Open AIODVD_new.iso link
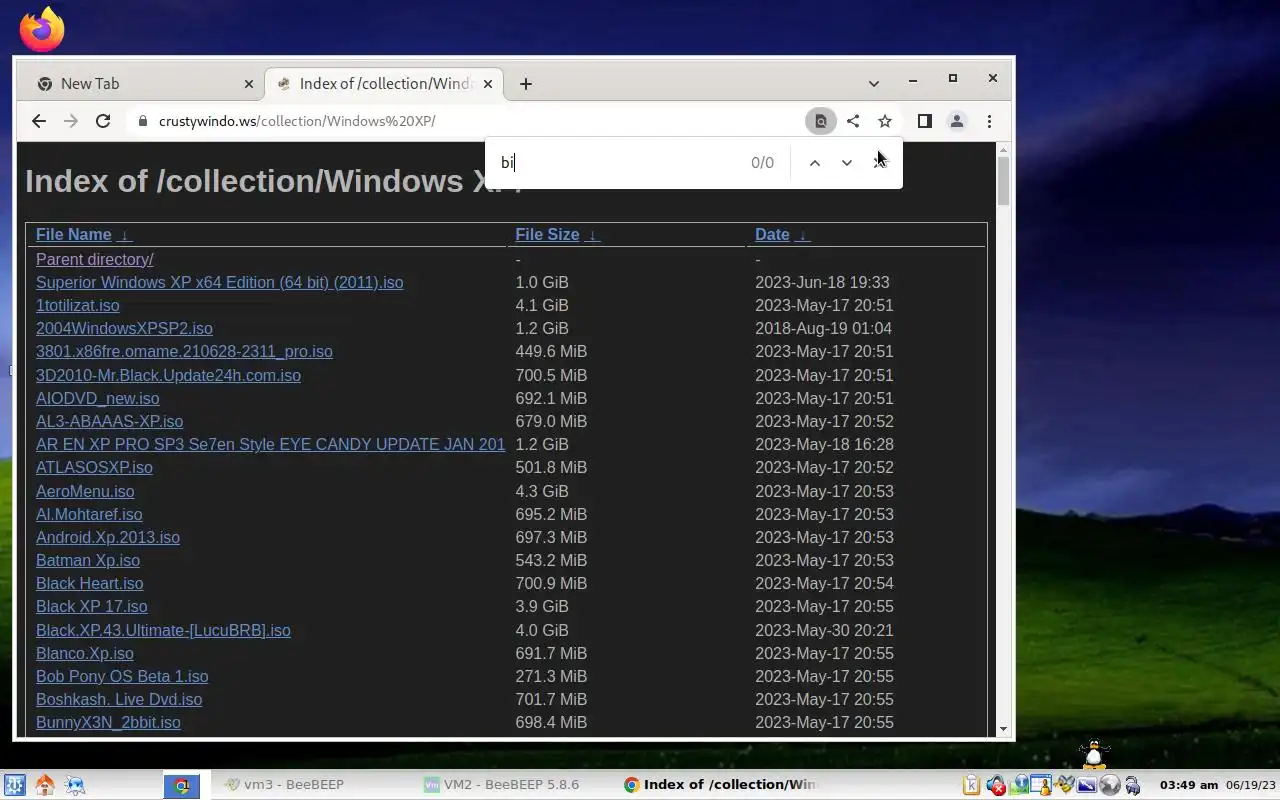This screenshot has height=800, width=1280. 97,399
